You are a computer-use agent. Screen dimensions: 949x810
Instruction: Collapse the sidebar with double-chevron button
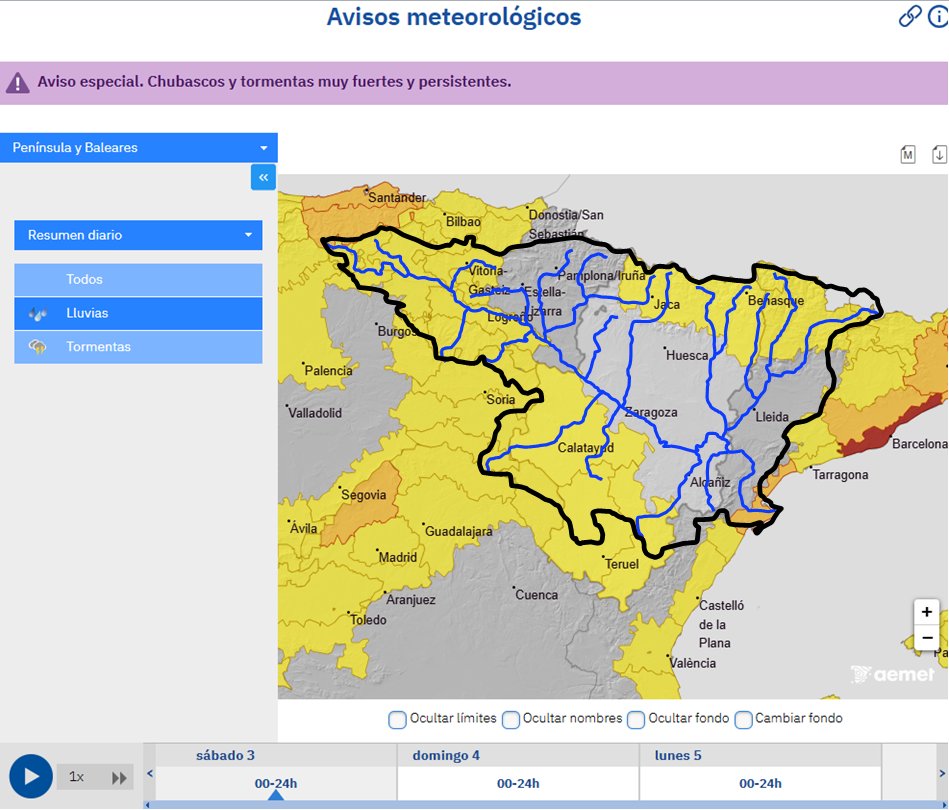[x=263, y=177]
